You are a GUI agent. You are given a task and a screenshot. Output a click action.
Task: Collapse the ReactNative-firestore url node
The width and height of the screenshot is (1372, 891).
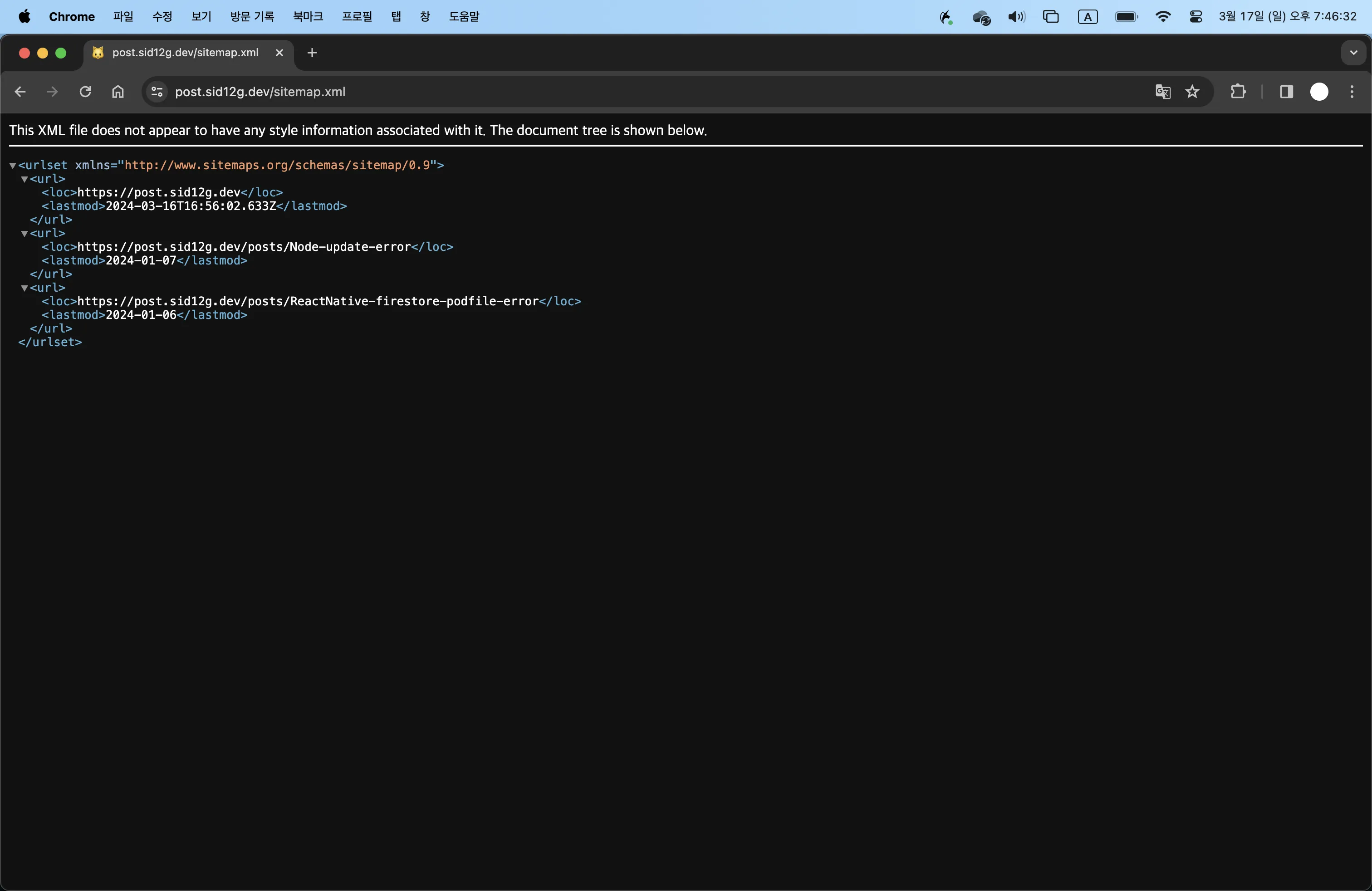point(24,288)
